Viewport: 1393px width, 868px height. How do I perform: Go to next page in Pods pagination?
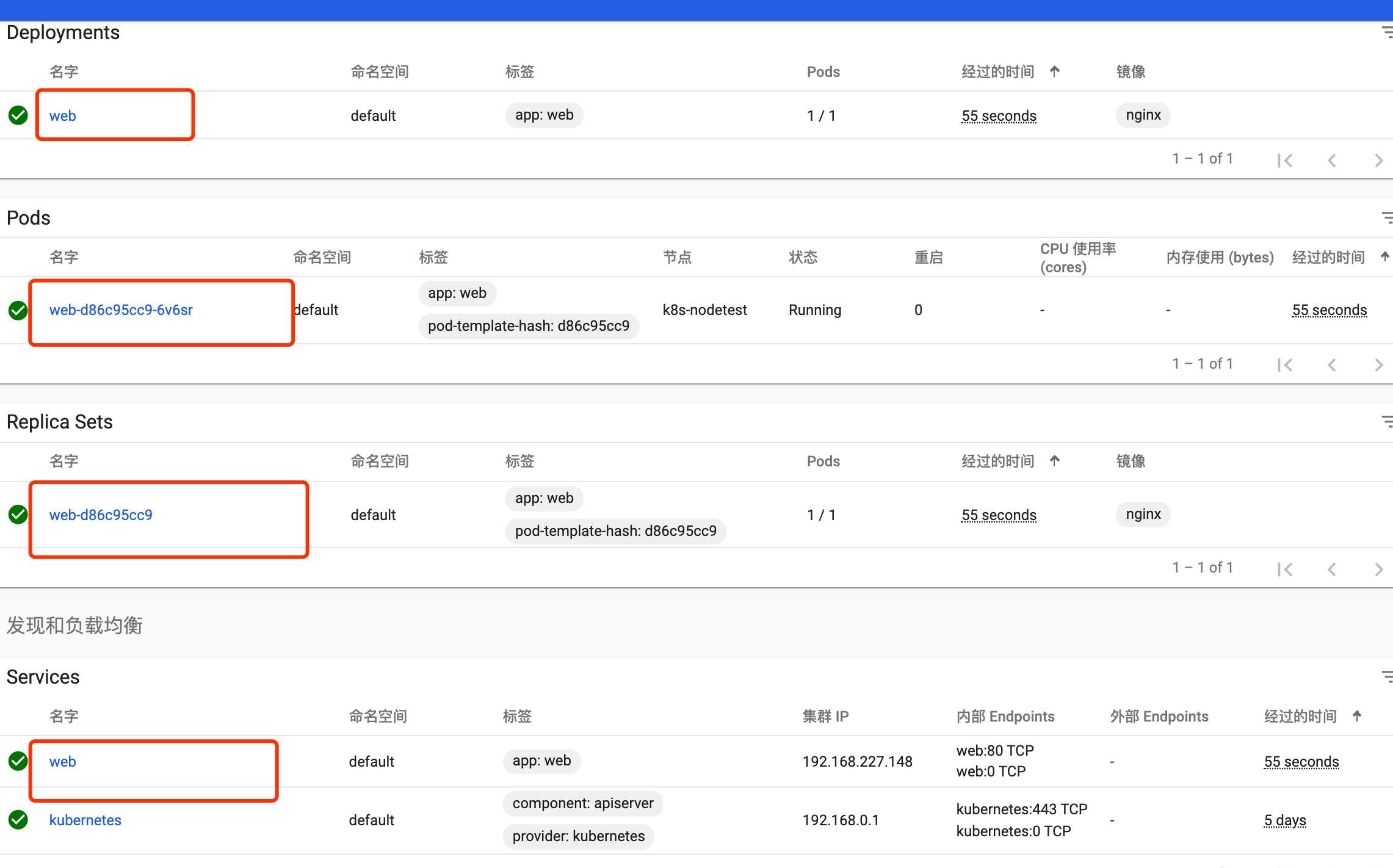1378,365
